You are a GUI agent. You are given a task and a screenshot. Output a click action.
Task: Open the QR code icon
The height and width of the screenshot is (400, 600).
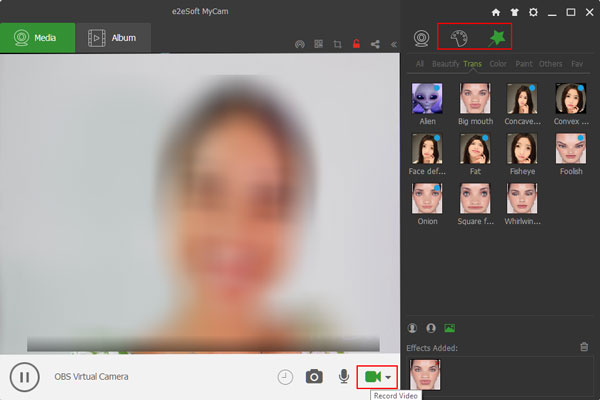pos(319,44)
